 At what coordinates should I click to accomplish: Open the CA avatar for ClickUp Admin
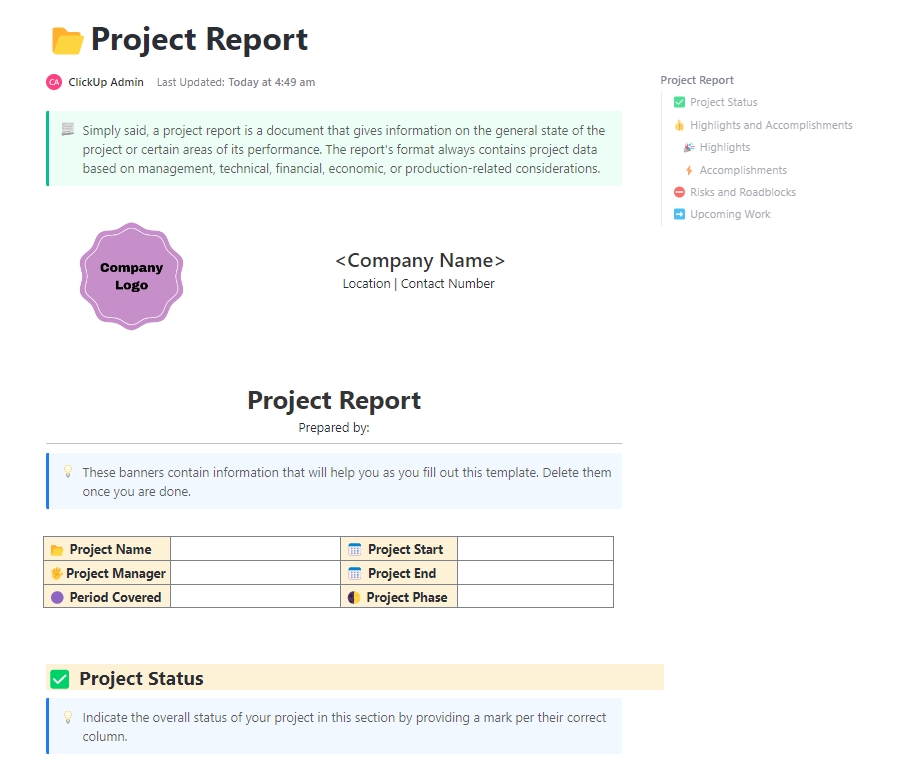[x=54, y=82]
